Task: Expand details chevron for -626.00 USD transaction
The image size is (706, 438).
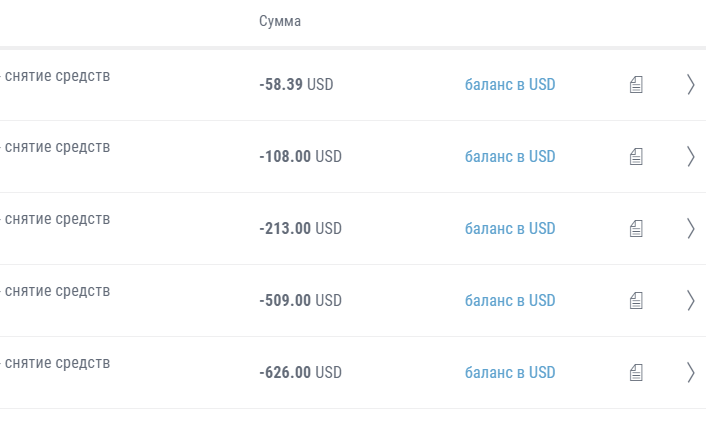Action: (x=691, y=373)
